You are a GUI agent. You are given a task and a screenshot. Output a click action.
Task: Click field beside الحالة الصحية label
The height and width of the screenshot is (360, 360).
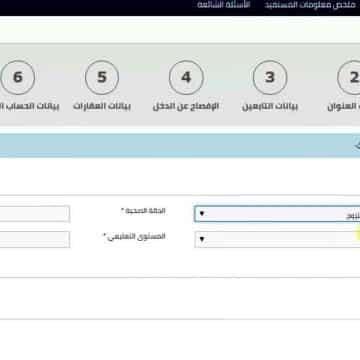point(35,214)
